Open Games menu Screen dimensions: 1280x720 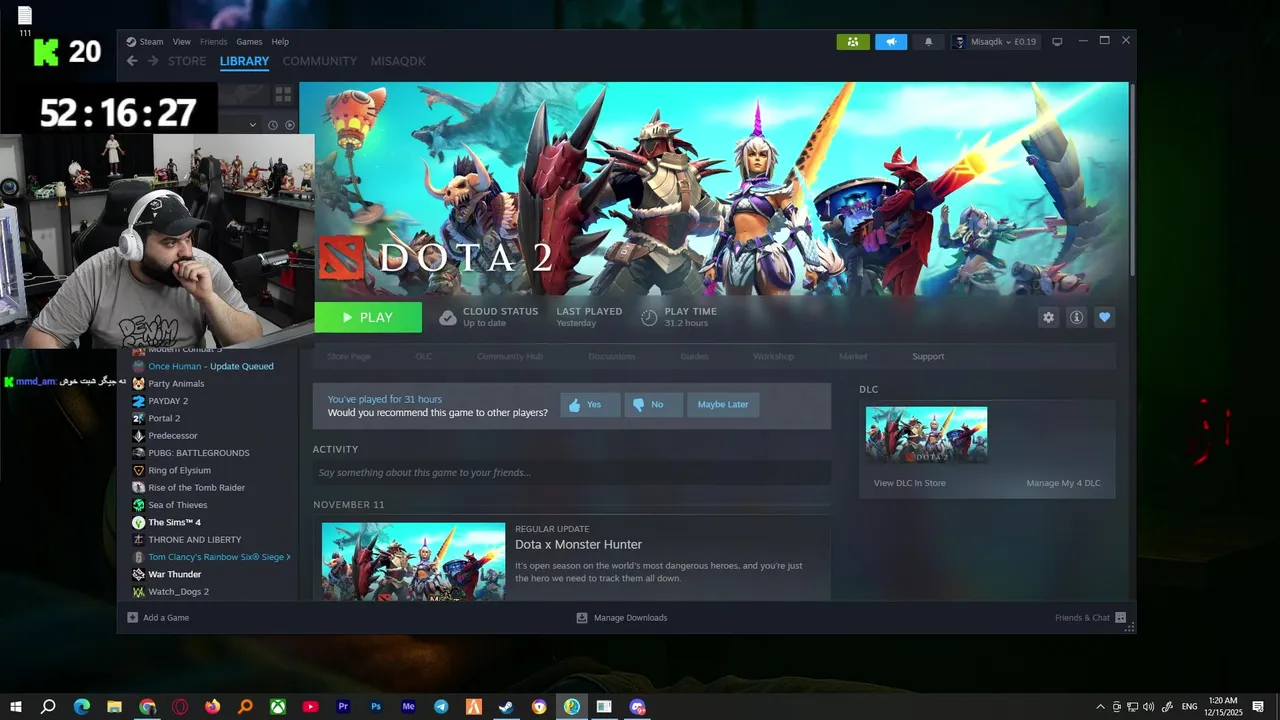[x=249, y=42]
